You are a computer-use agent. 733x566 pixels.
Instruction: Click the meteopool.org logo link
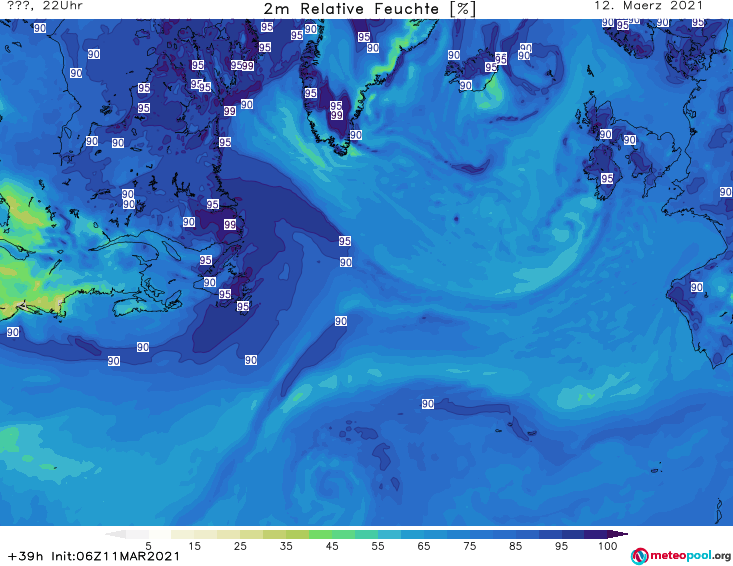pos(681,556)
